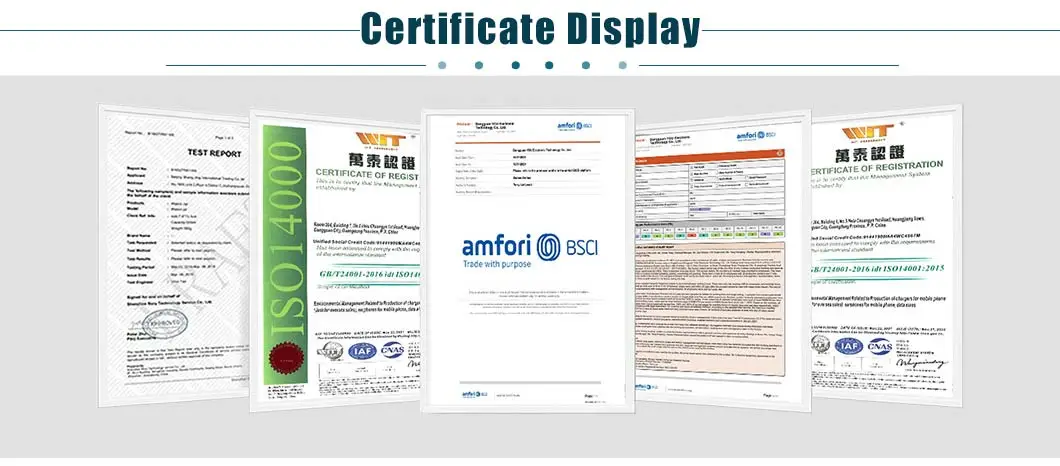This screenshot has height=466, width=1060.
Task: Click the "萬泰認證" text on the rightmost certificate
Action: [871, 152]
